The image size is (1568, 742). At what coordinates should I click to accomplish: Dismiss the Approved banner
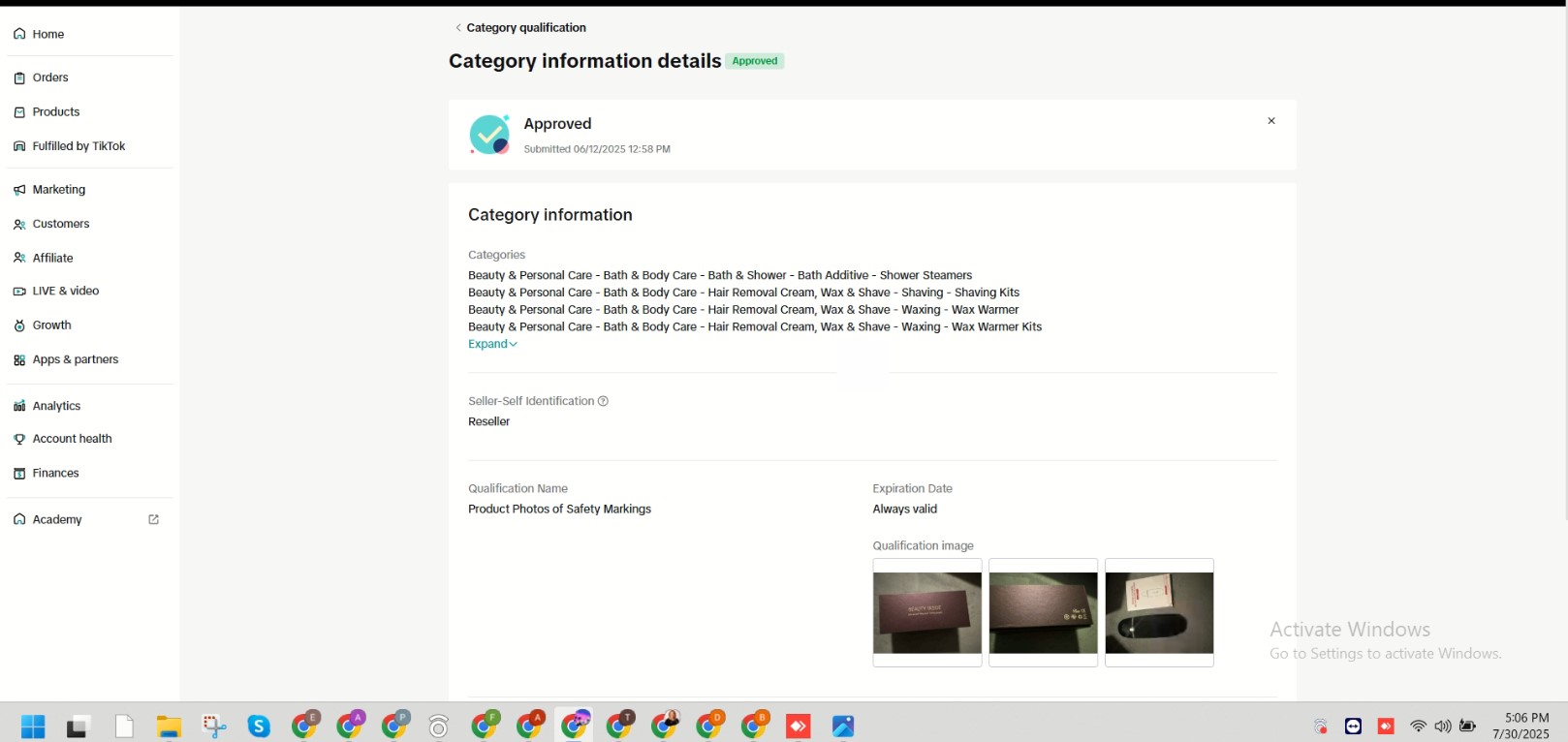pos(1271,121)
